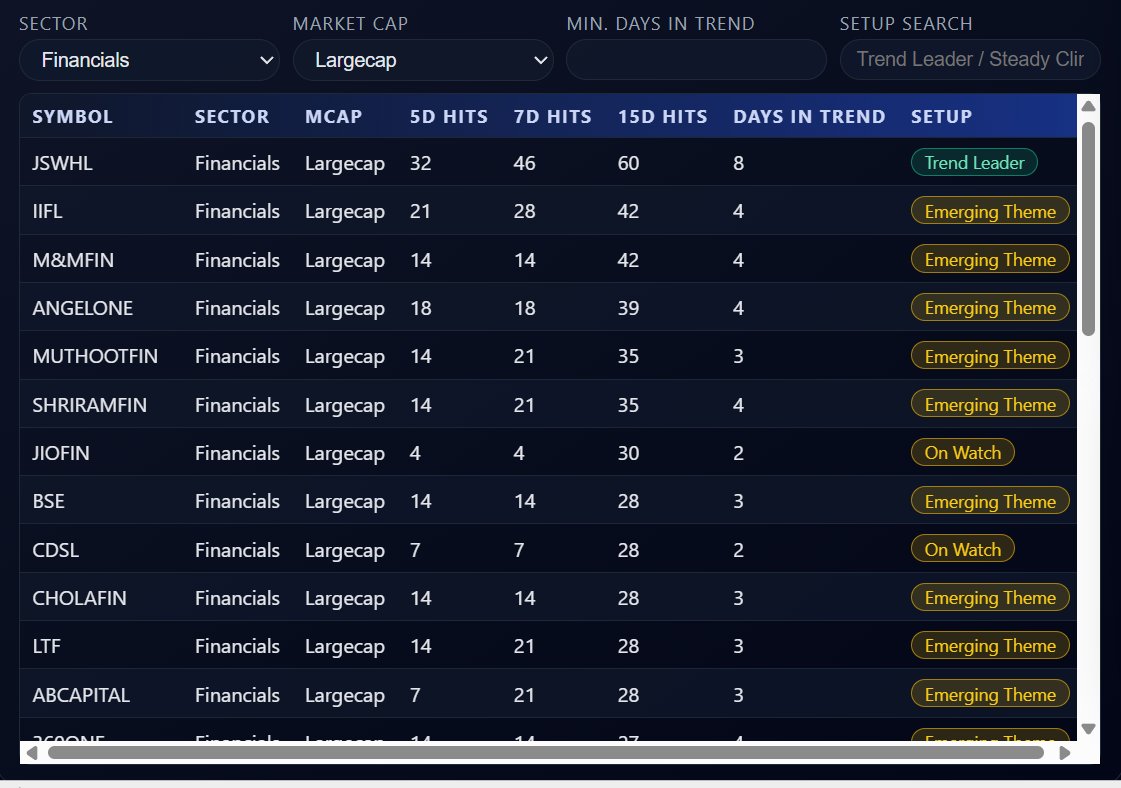Select the IIFL symbol cell
The height and width of the screenshot is (788, 1121).
pyautogui.click(x=47, y=212)
